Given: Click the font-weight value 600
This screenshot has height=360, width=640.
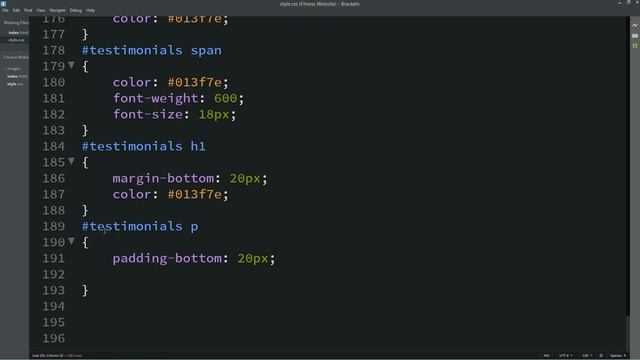Looking at the screenshot, I should (225, 98).
